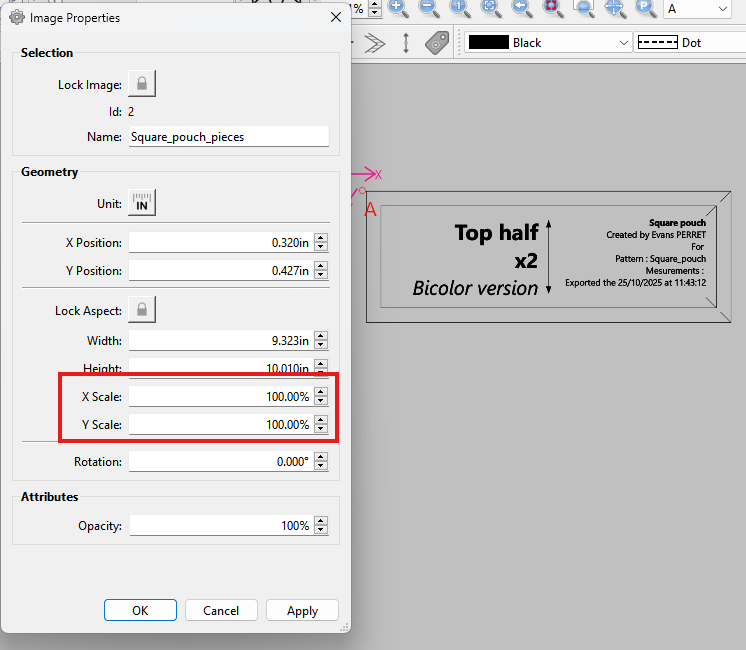Screen dimensions: 746x650
Task: Toggle the Lock Image padlock button
Action: (142, 84)
